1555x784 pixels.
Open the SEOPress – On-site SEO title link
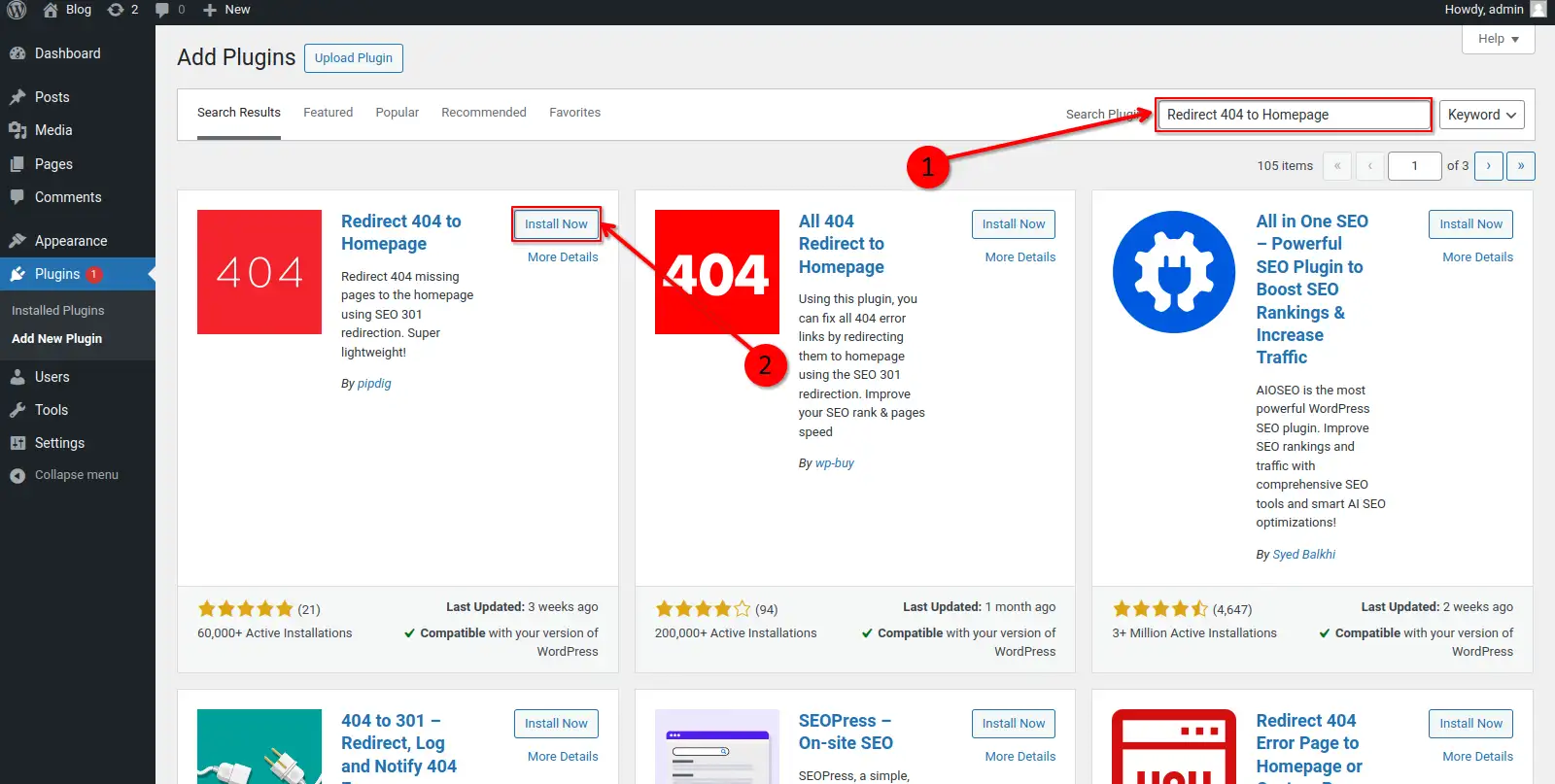pyautogui.click(x=846, y=733)
